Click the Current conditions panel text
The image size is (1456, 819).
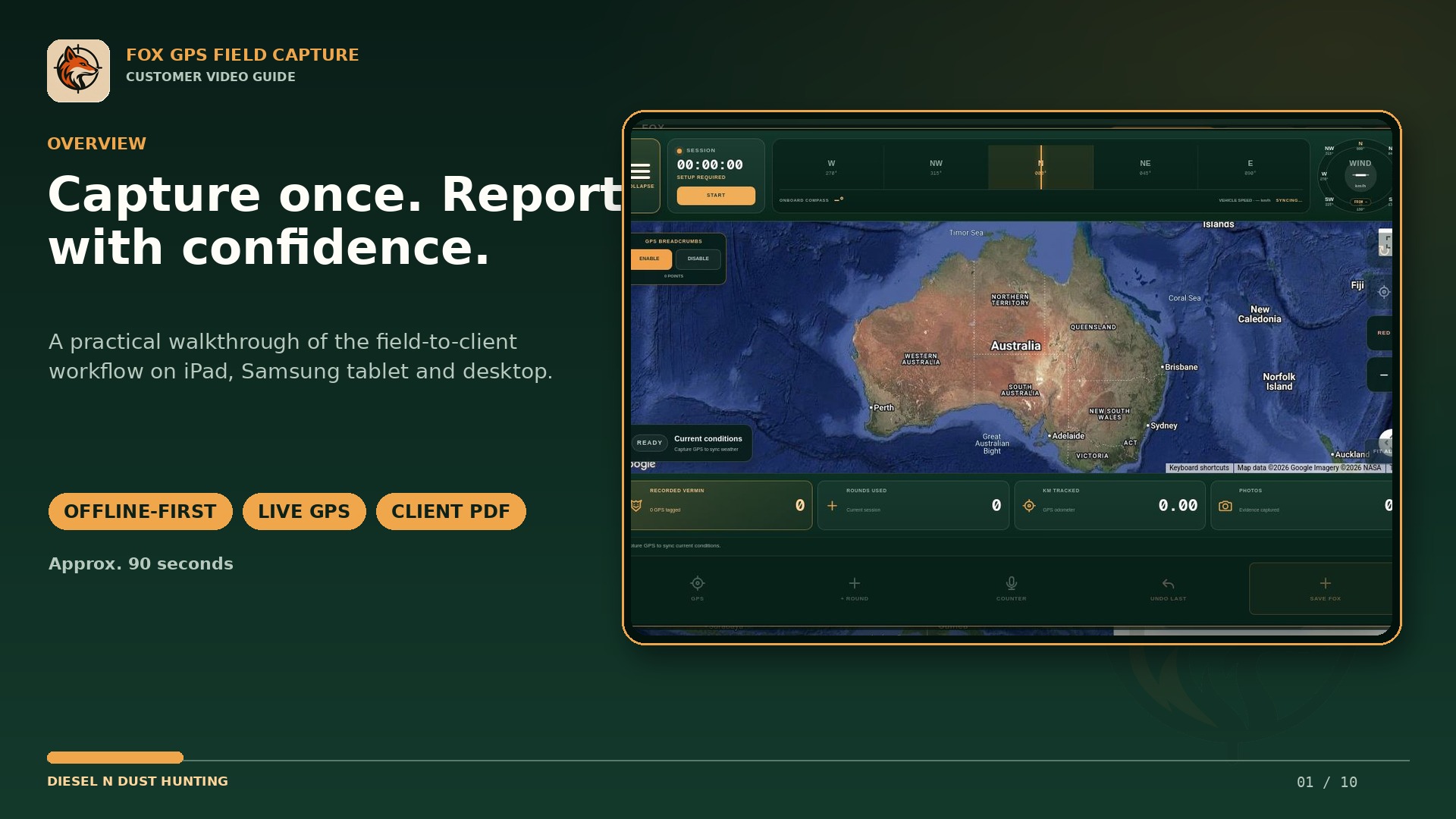708,439
